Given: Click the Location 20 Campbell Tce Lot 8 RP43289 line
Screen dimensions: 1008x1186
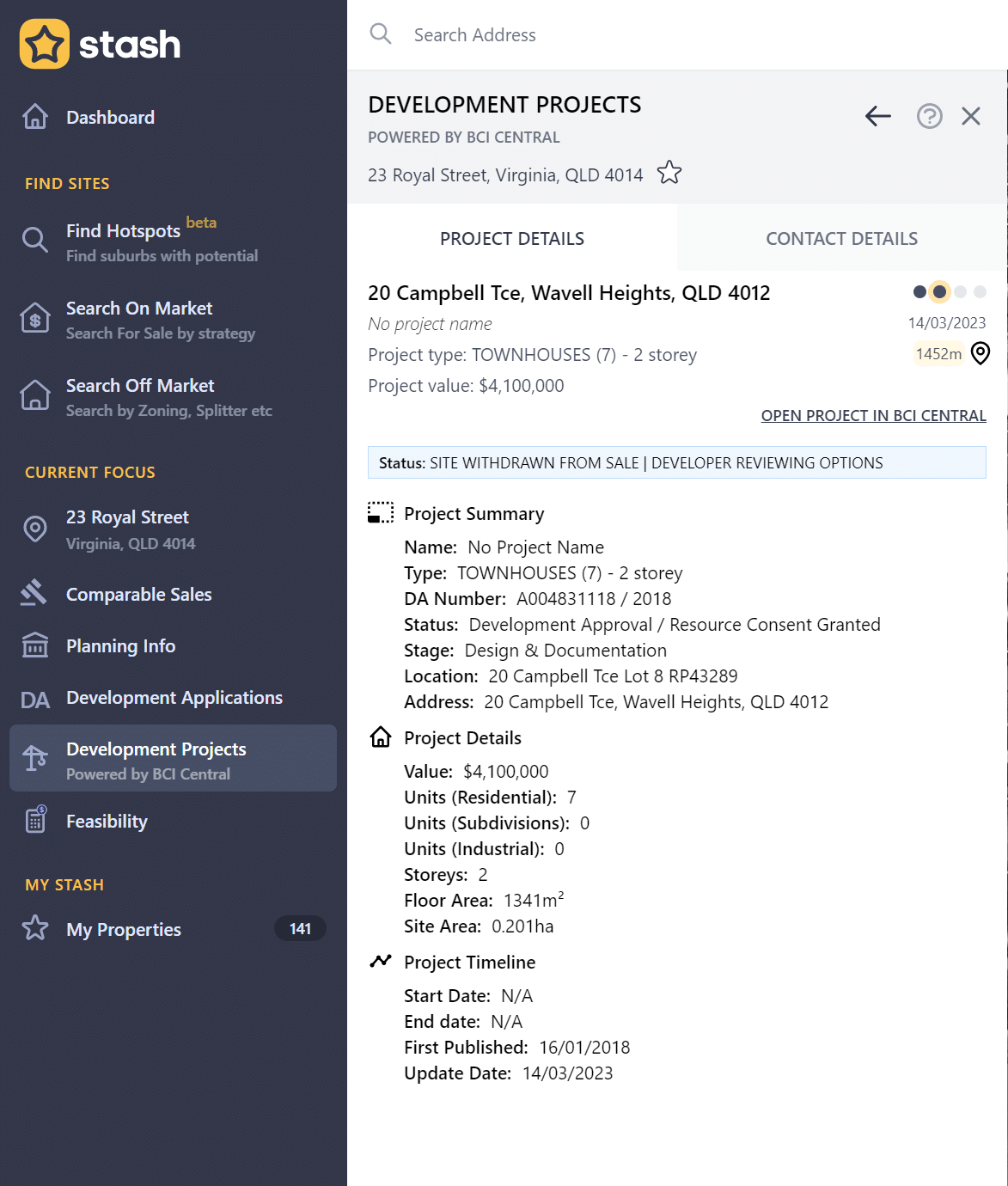Looking at the screenshot, I should [571, 676].
